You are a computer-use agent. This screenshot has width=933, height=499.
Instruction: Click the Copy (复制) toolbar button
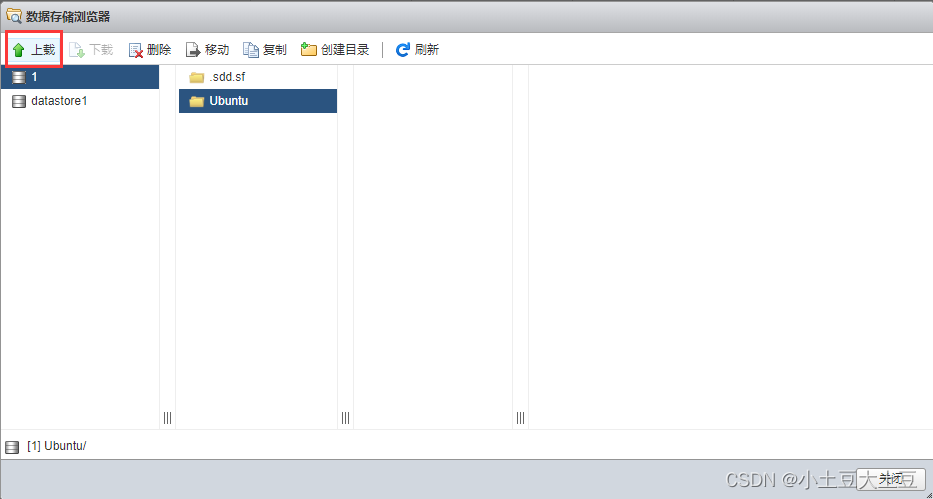(265, 50)
